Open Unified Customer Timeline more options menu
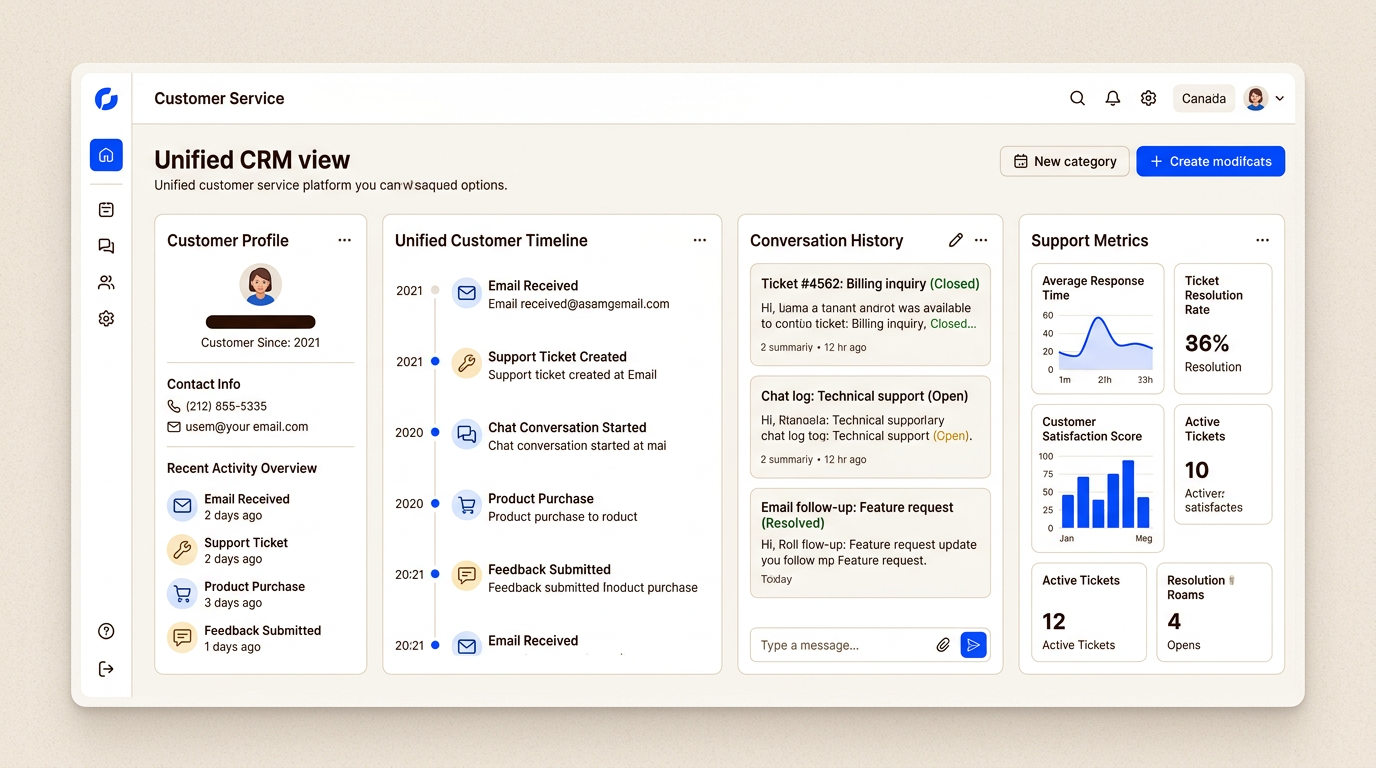The height and width of the screenshot is (768, 1376). click(x=699, y=240)
